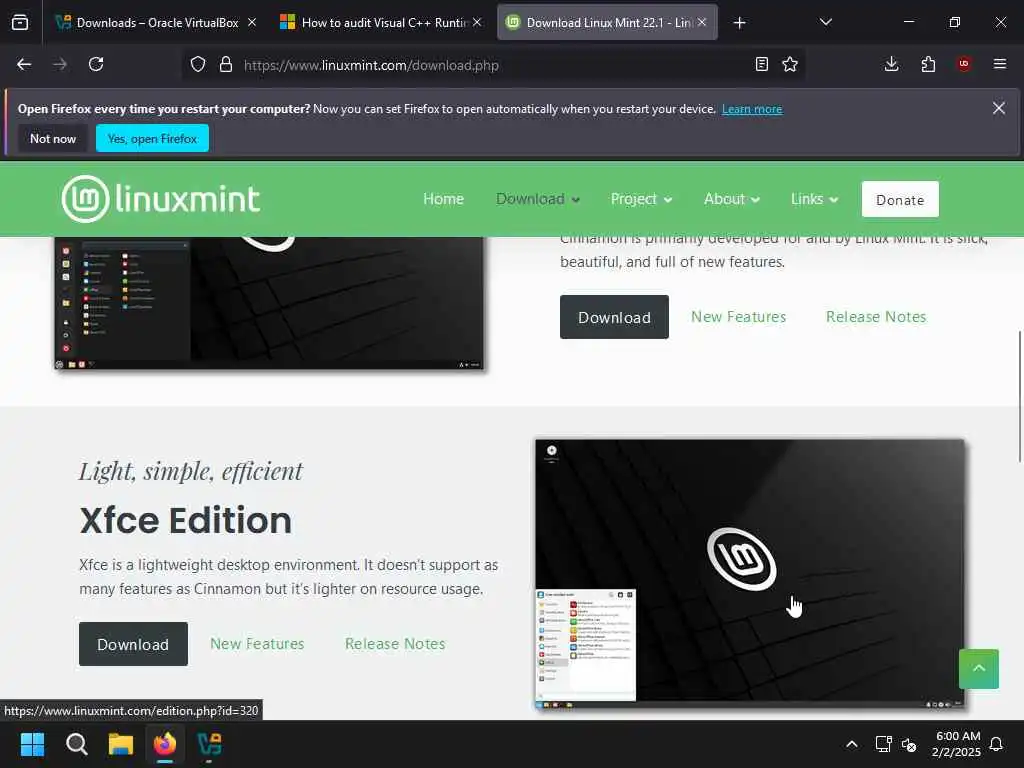This screenshot has width=1024, height=768.
Task: Expand the Links navigation menu
Action: 814,199
